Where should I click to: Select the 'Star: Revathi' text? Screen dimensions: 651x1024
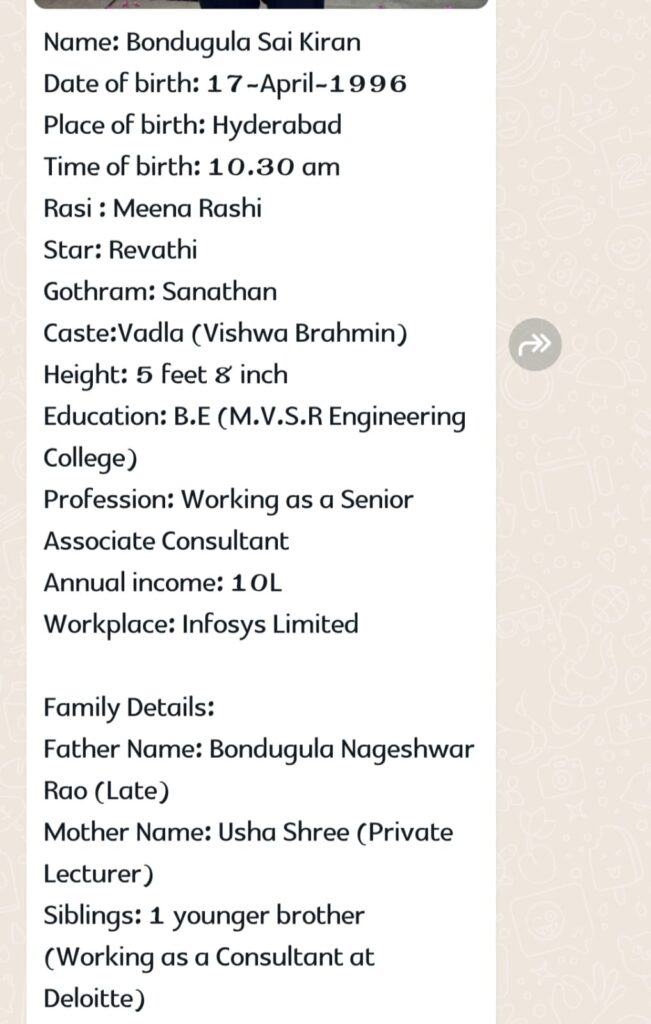[120, 250]
